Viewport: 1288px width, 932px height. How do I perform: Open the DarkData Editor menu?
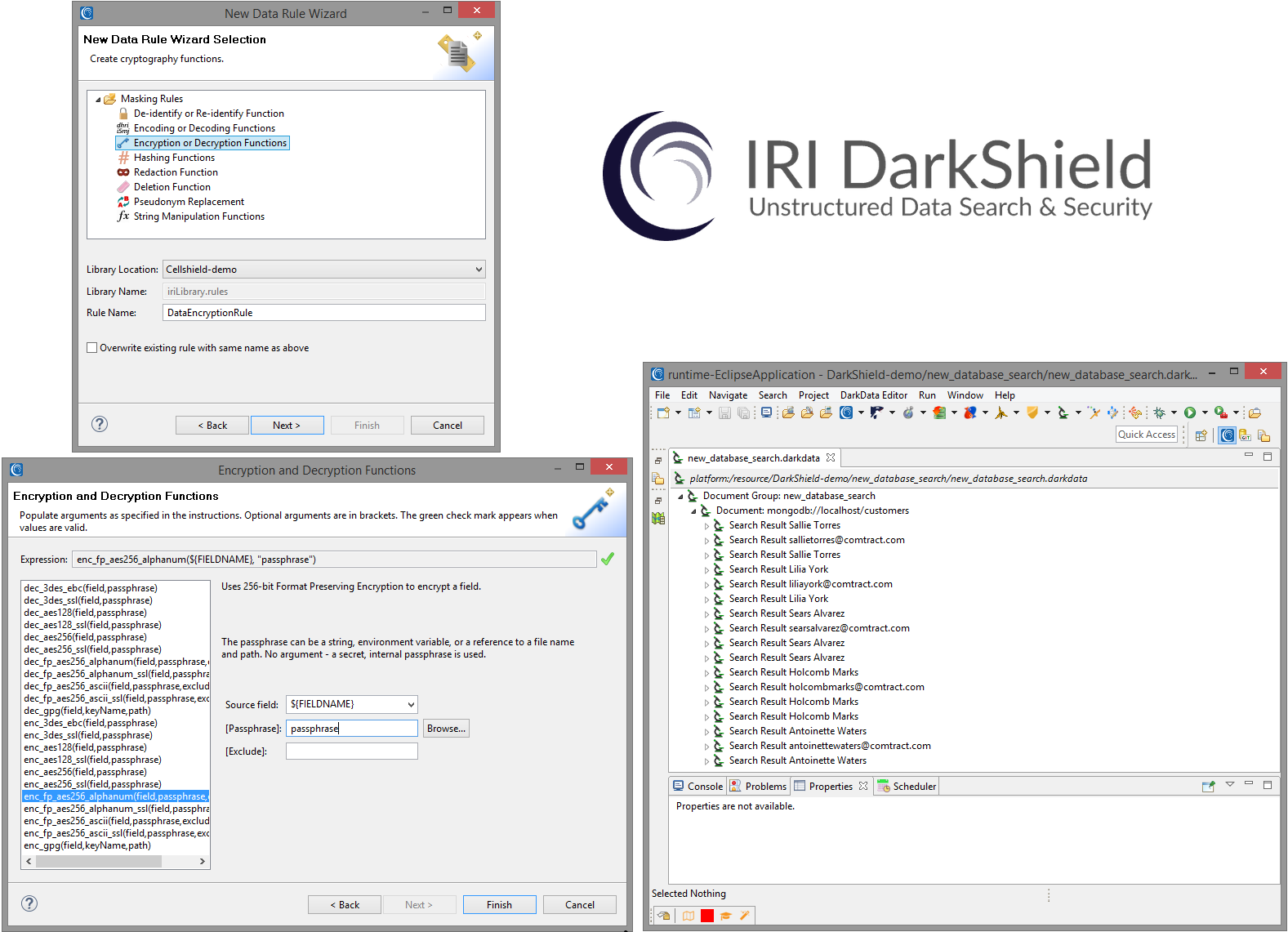tap(873, 395)
